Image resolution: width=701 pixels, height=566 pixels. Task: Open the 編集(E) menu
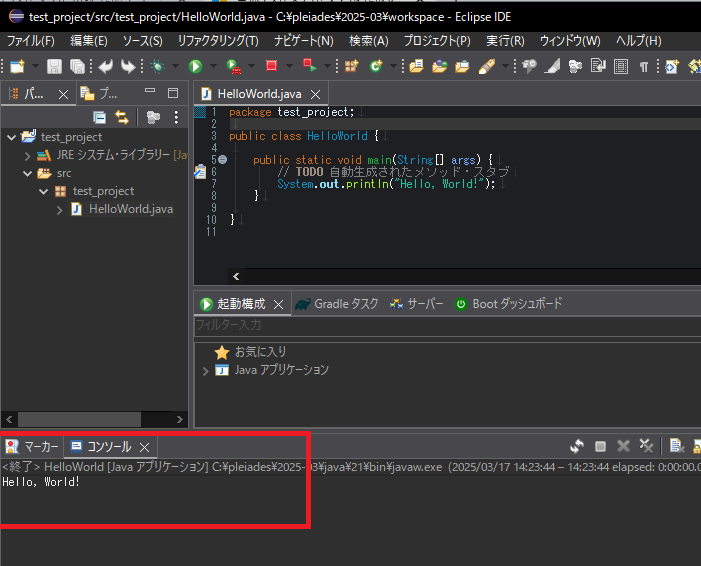pos(89,41)
